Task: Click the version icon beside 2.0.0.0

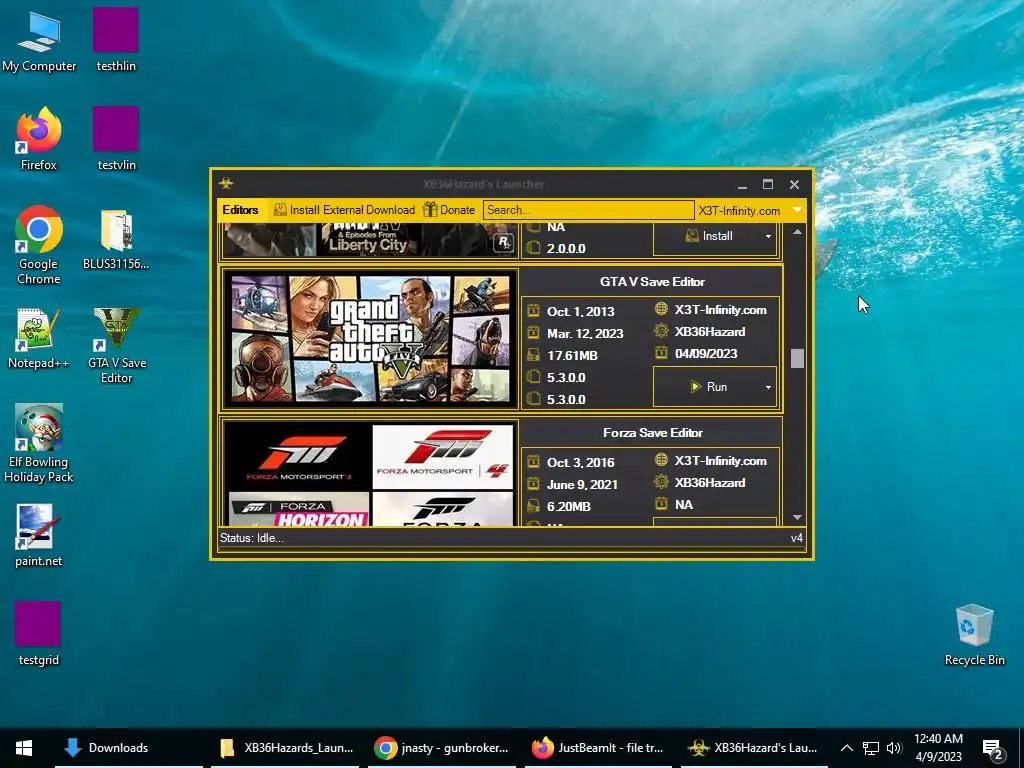Action: pyautogui.click(x=534, y=248)
